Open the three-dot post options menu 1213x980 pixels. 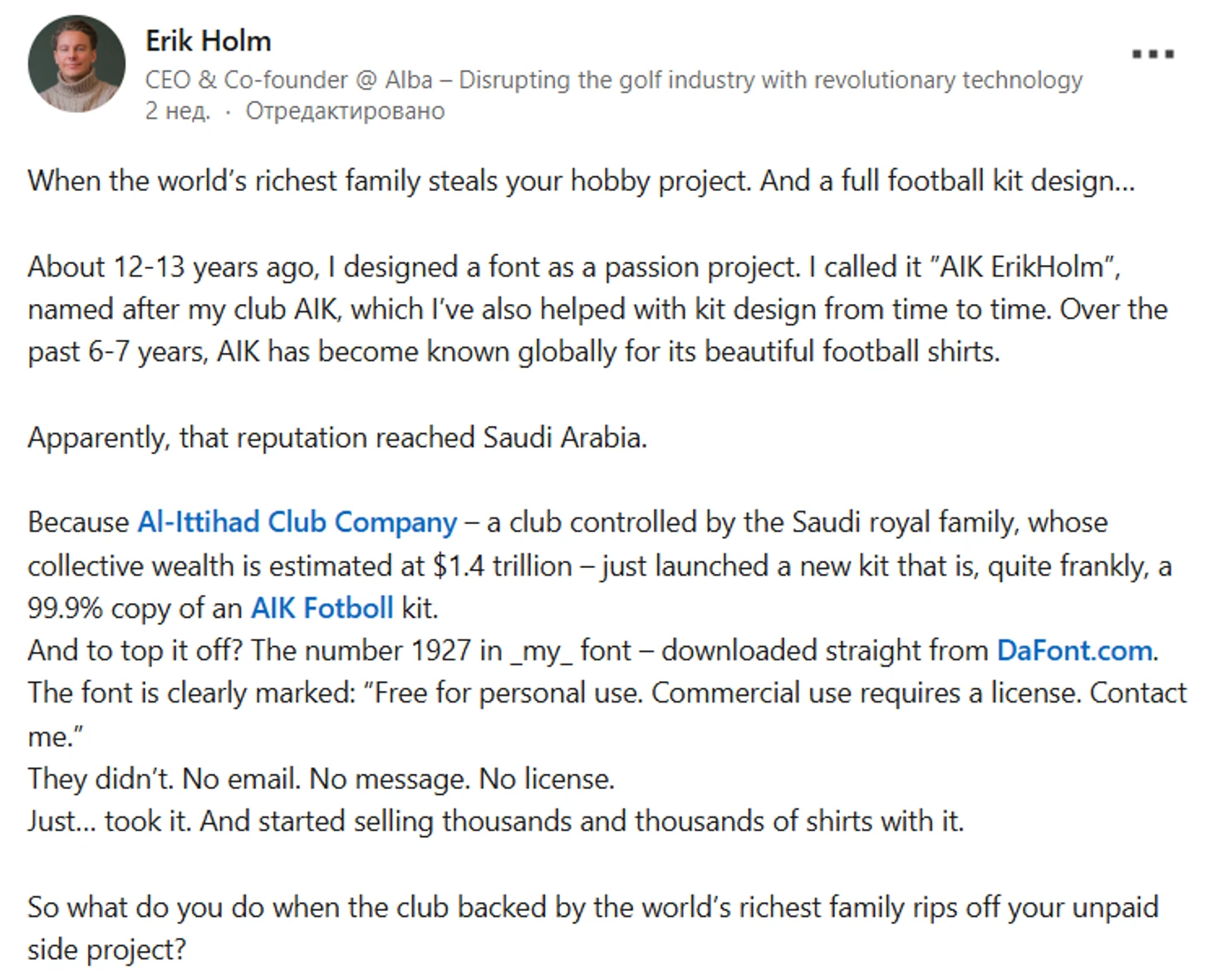pos(1152,54)
